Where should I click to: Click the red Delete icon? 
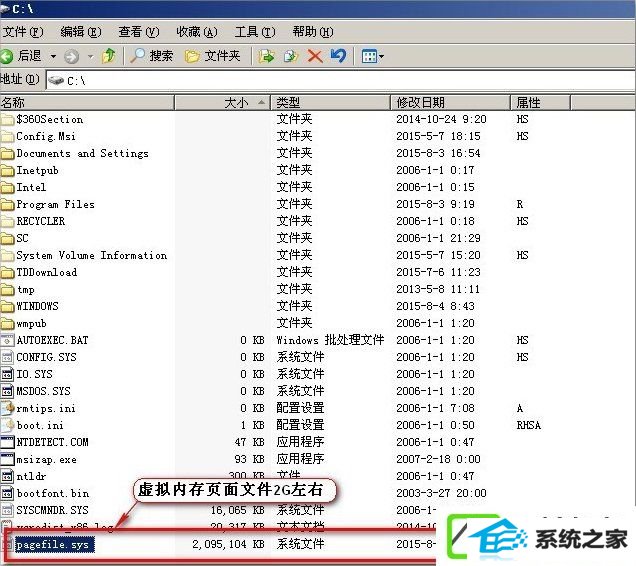click(x=315, y=56)
